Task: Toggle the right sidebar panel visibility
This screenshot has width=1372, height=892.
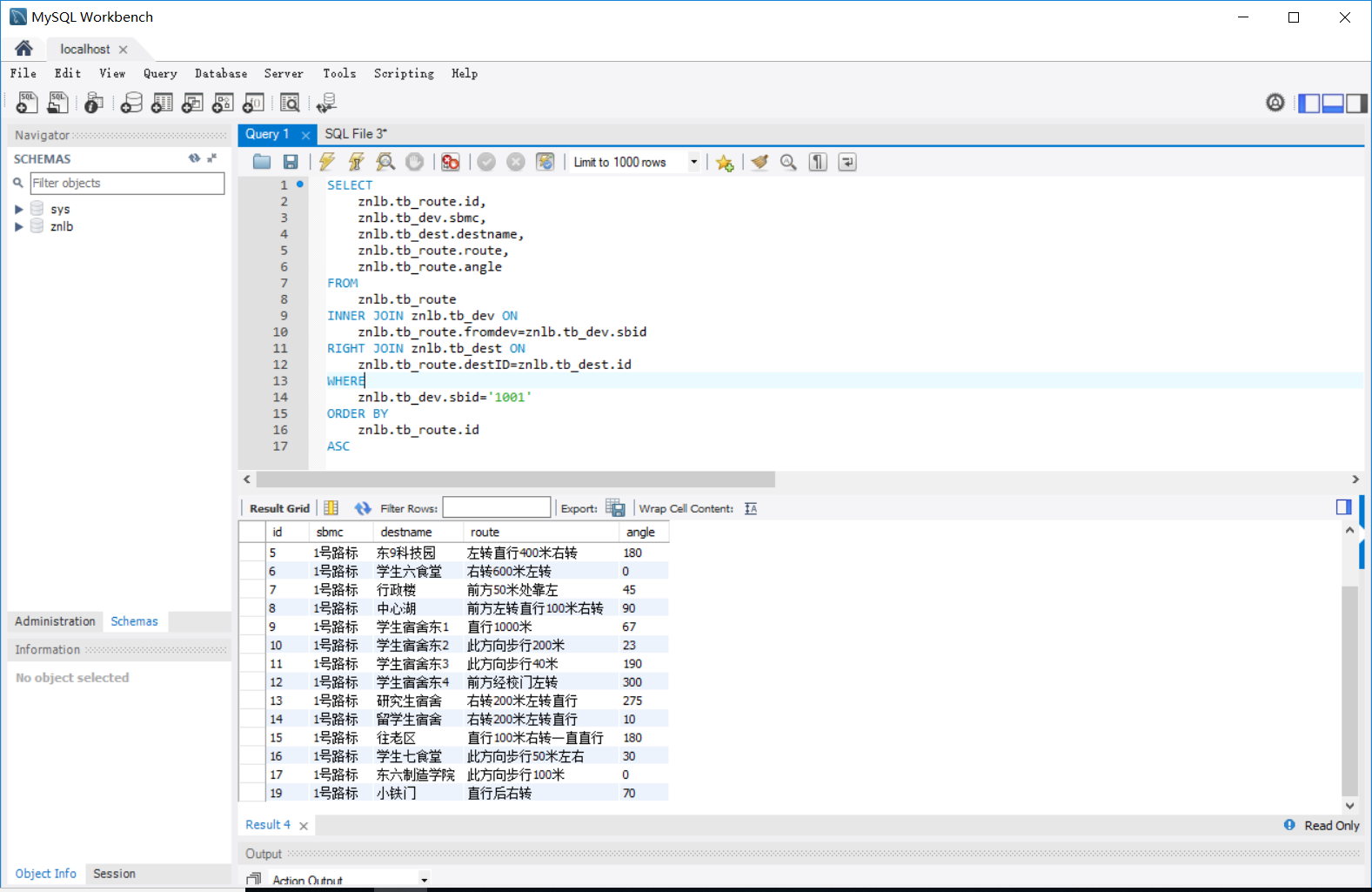Action: 1356,104
